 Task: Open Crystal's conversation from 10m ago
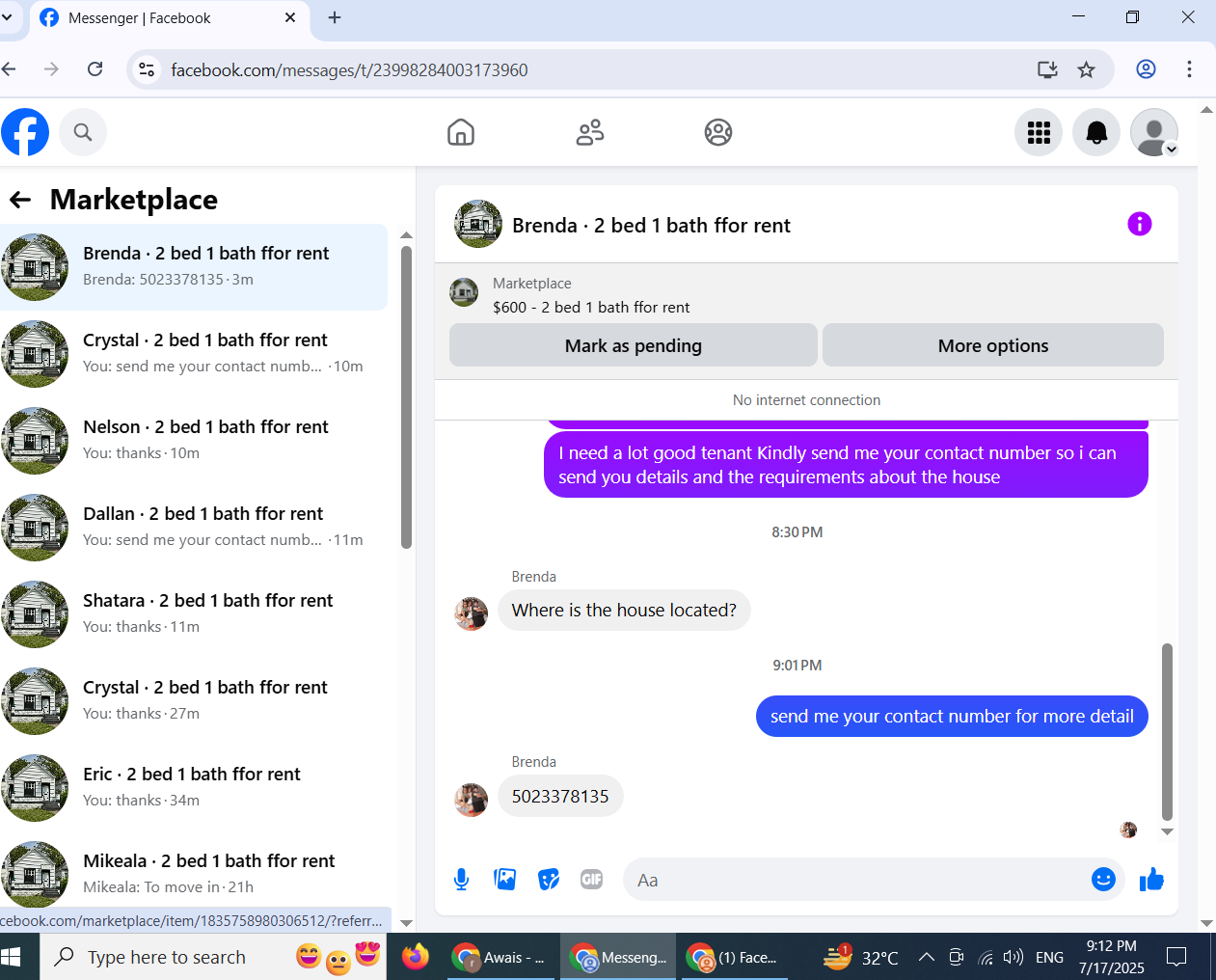(194, 354)
